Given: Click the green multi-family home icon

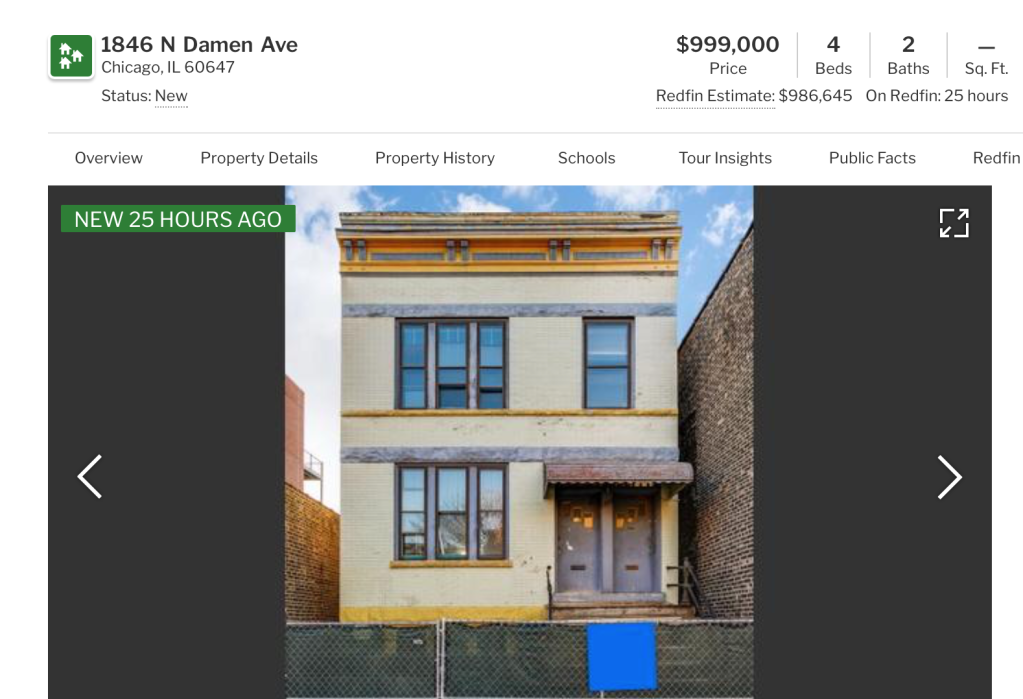Looking at the screenshot, I should (71, 56).
